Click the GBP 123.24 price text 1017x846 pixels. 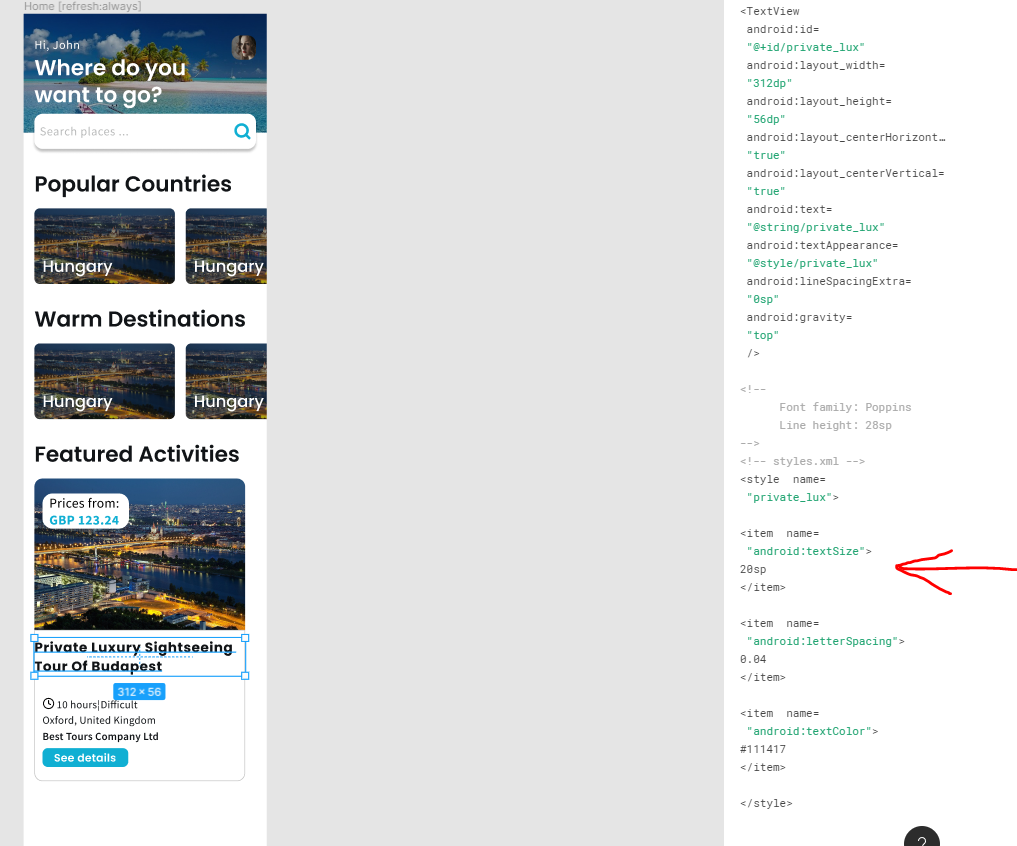[84, 520]
